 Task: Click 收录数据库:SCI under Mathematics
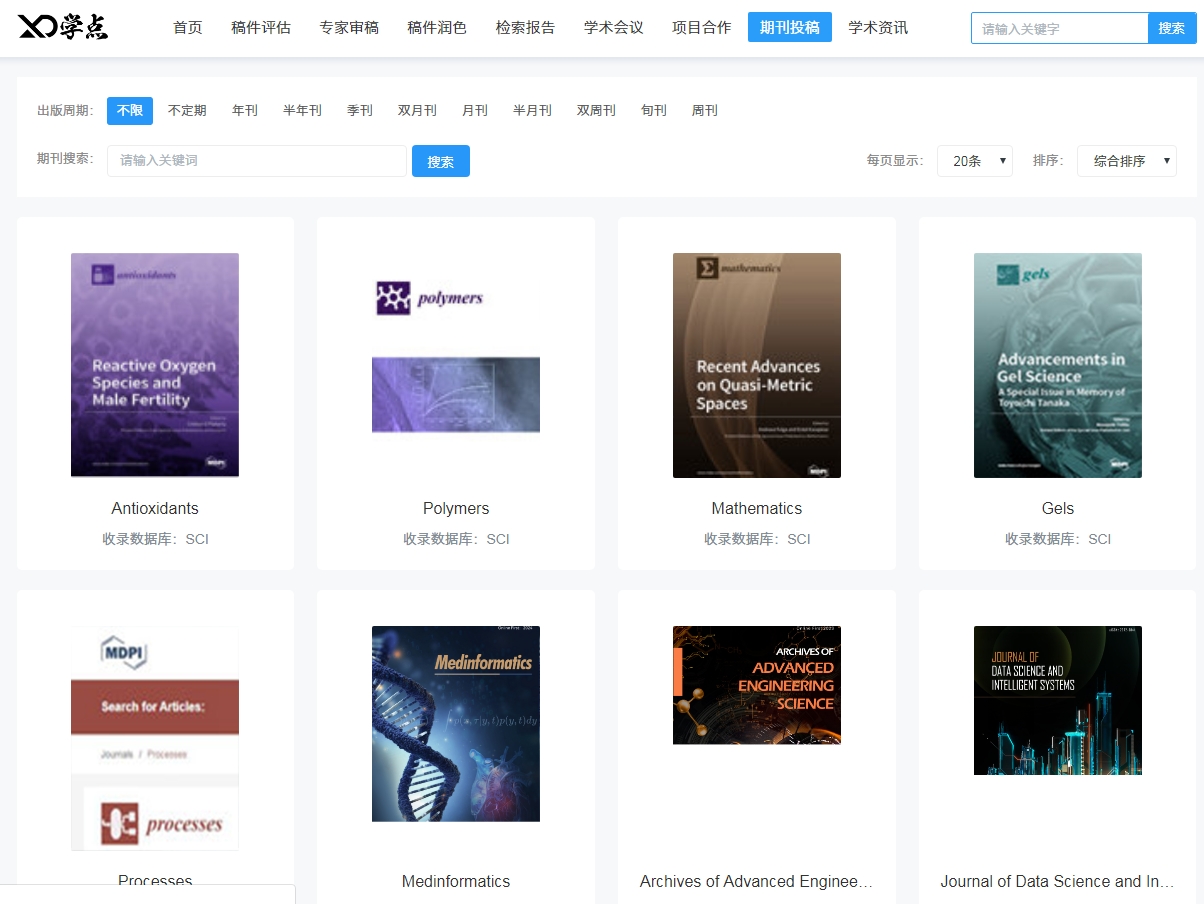757,539
